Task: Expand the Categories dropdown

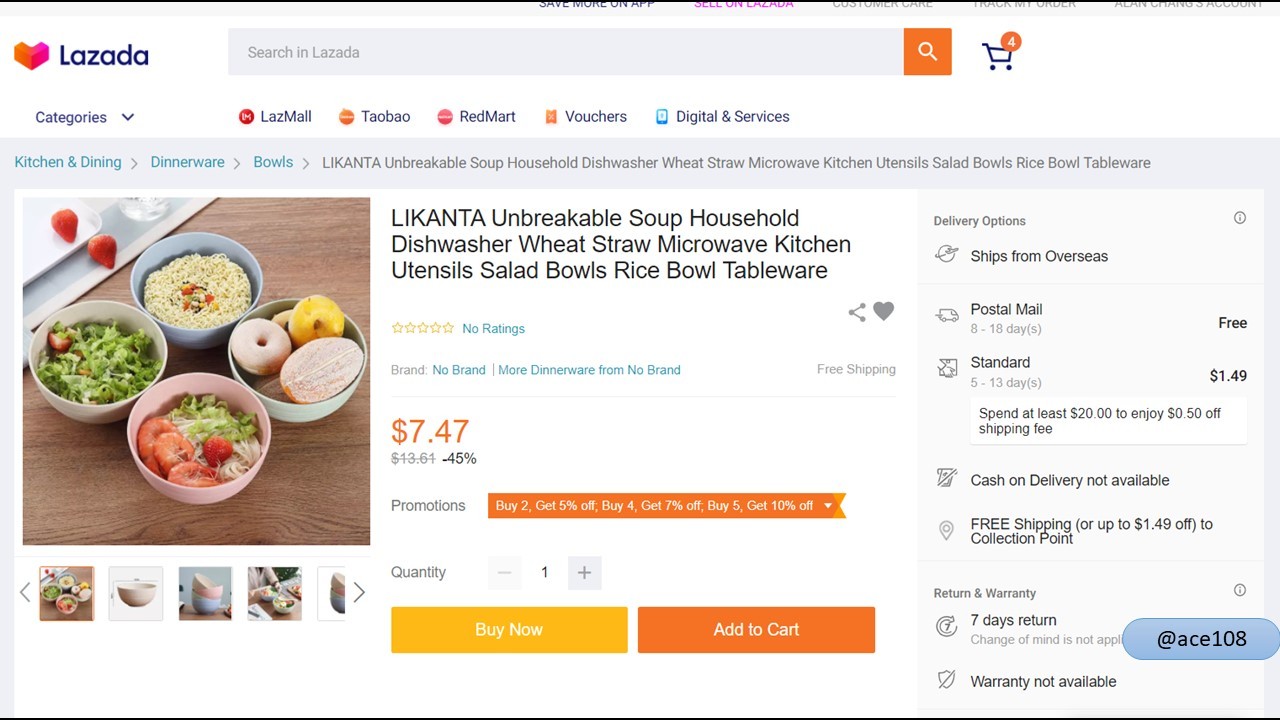Action: (84, 117)
